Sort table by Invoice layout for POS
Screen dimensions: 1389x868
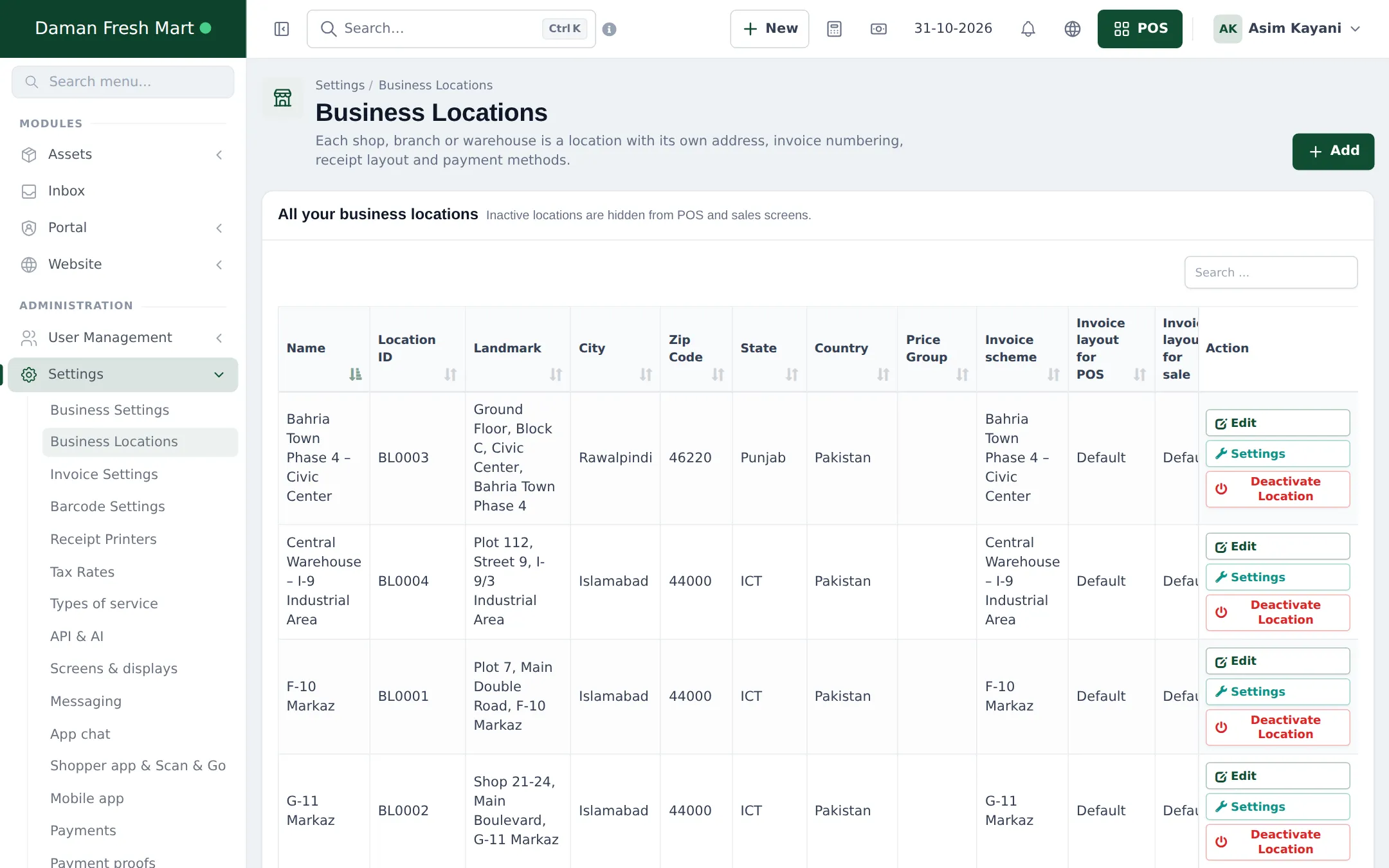(1140, 374)
